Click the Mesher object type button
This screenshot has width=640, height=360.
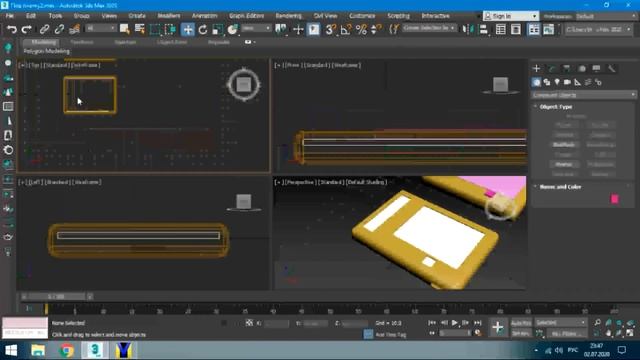point(564,164)
